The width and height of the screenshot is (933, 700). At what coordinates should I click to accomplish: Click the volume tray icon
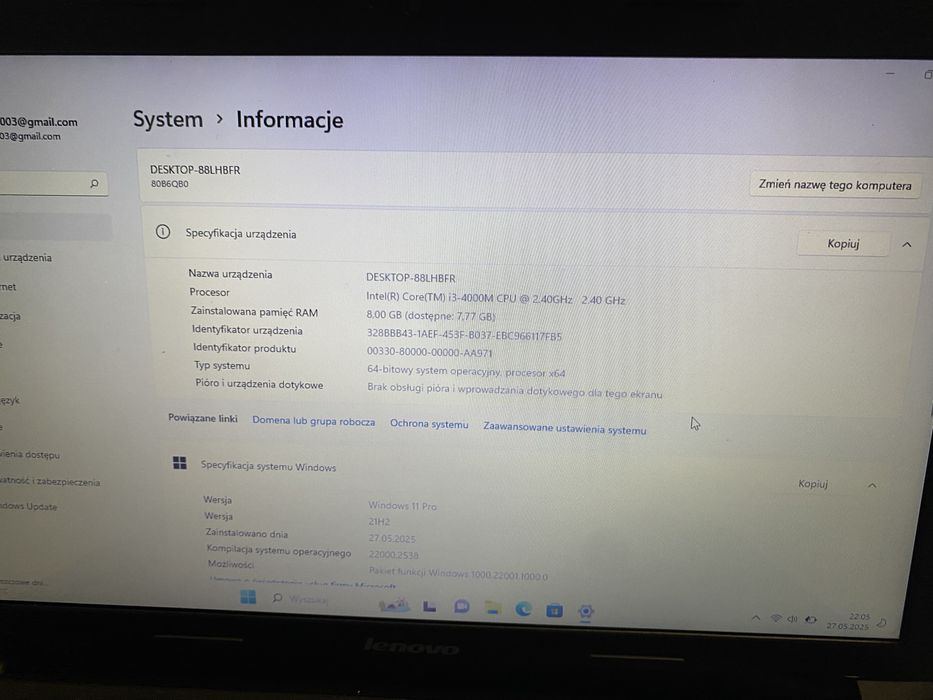click(x=792, y=619)
